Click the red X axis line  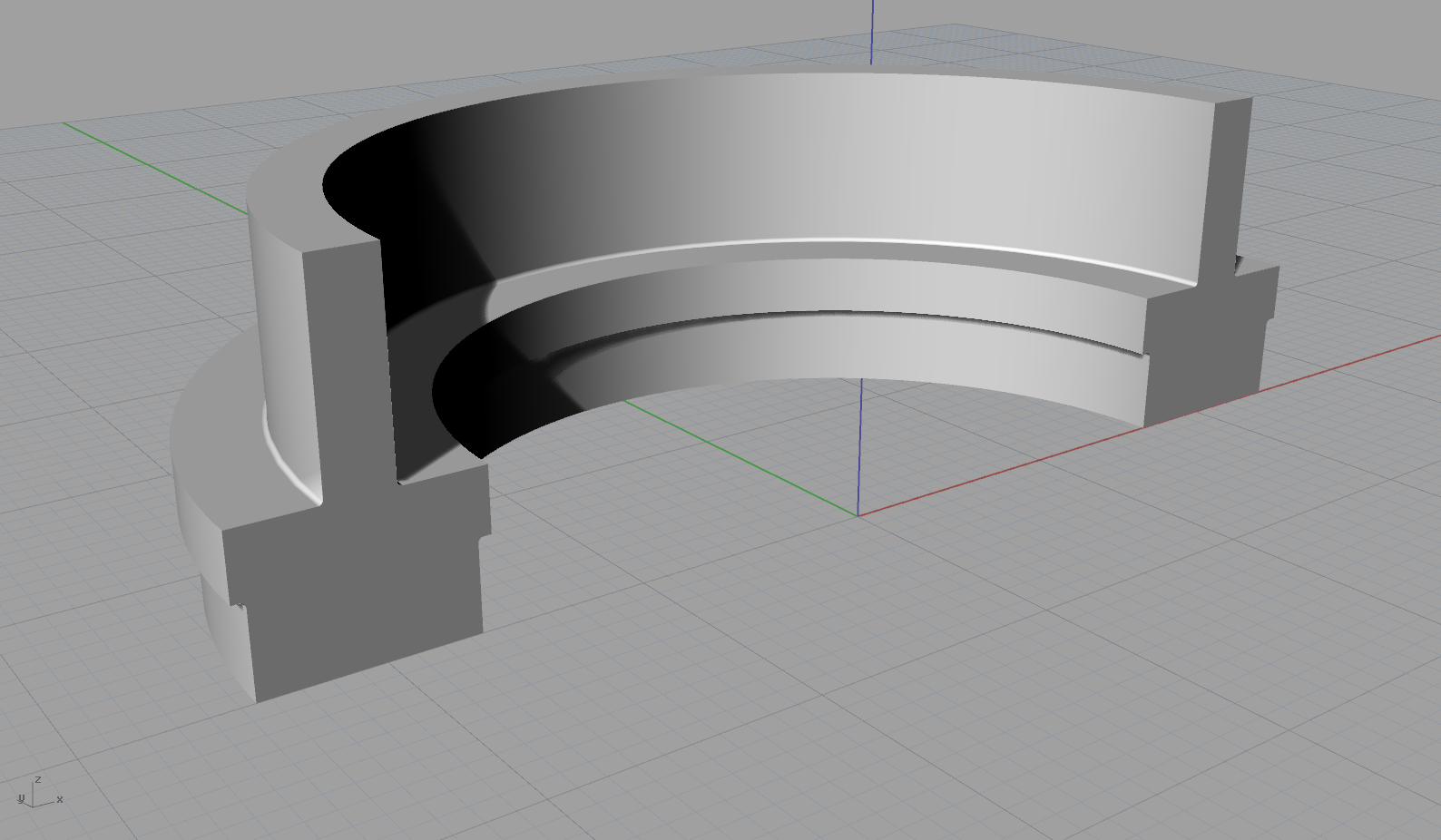click(1149, 425)
